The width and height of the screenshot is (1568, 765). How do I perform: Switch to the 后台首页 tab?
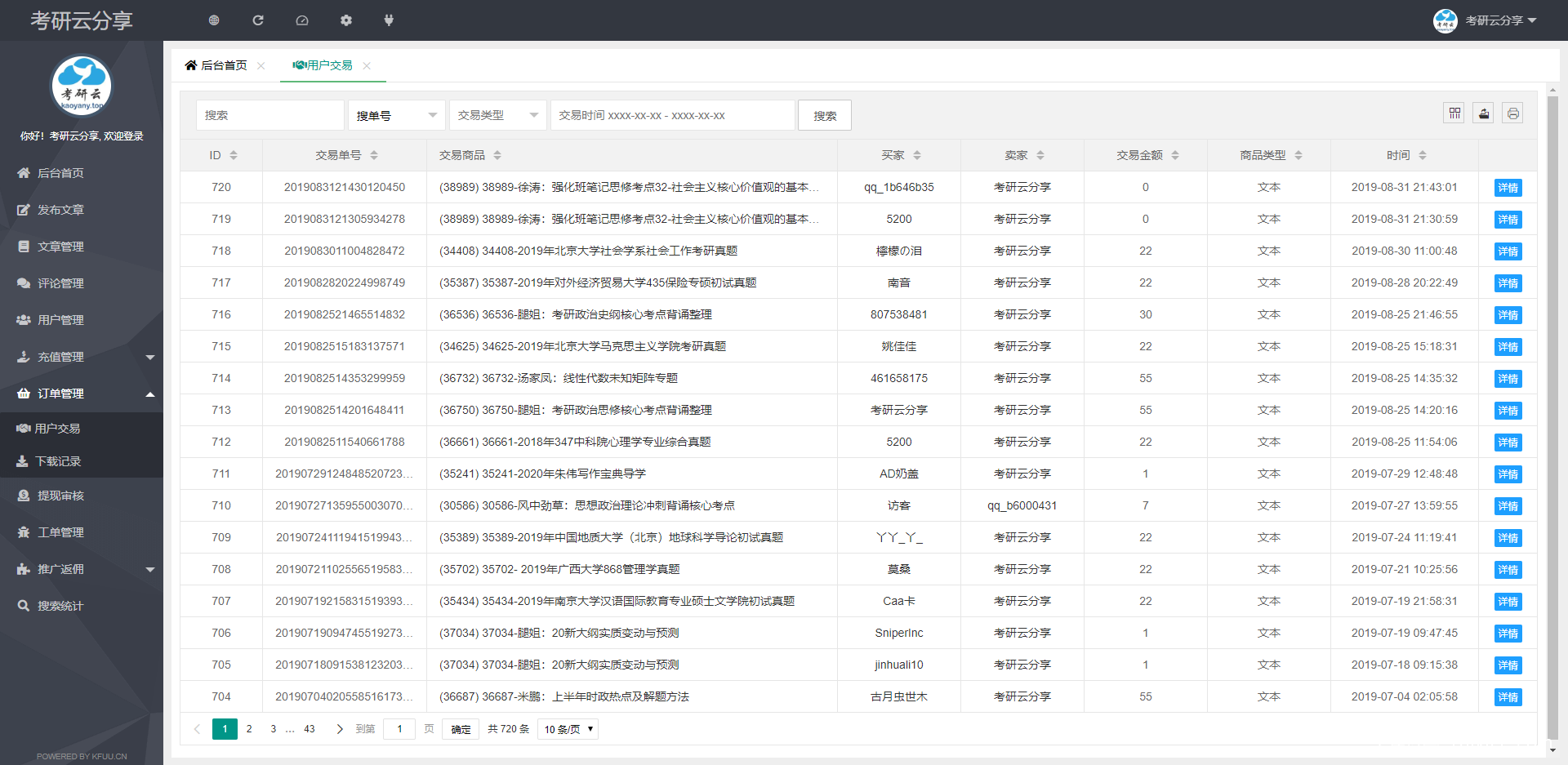click(x=222, y=65)
